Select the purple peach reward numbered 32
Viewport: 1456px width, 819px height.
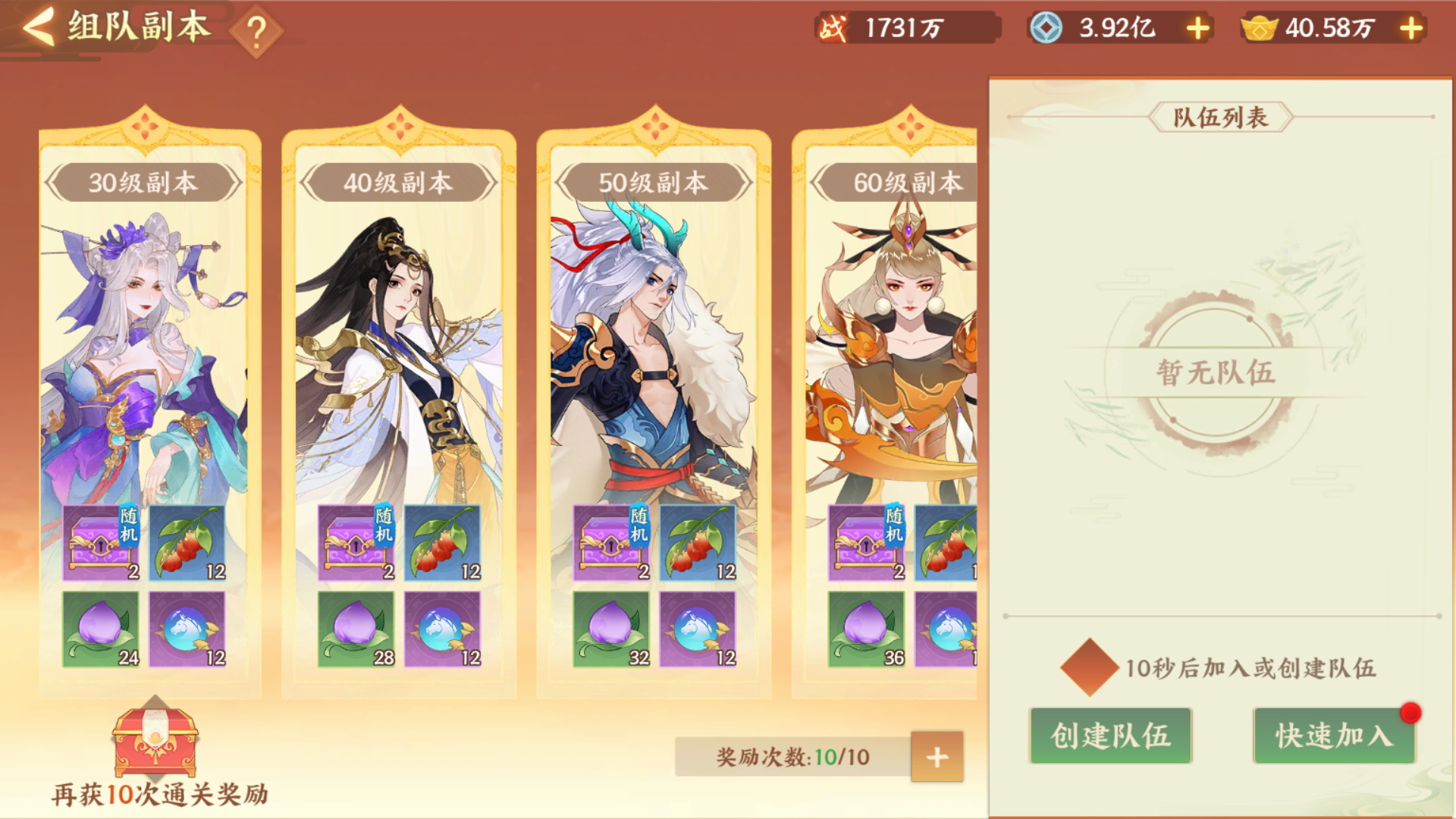tap(612, 629)
